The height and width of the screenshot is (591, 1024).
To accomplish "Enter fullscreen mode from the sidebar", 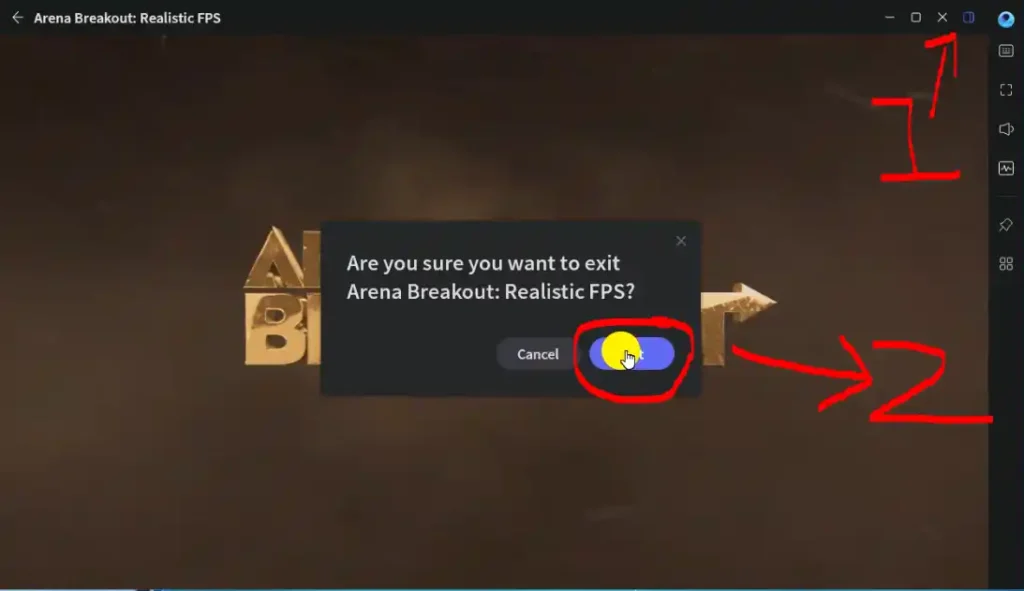I will coord(1006,90).
